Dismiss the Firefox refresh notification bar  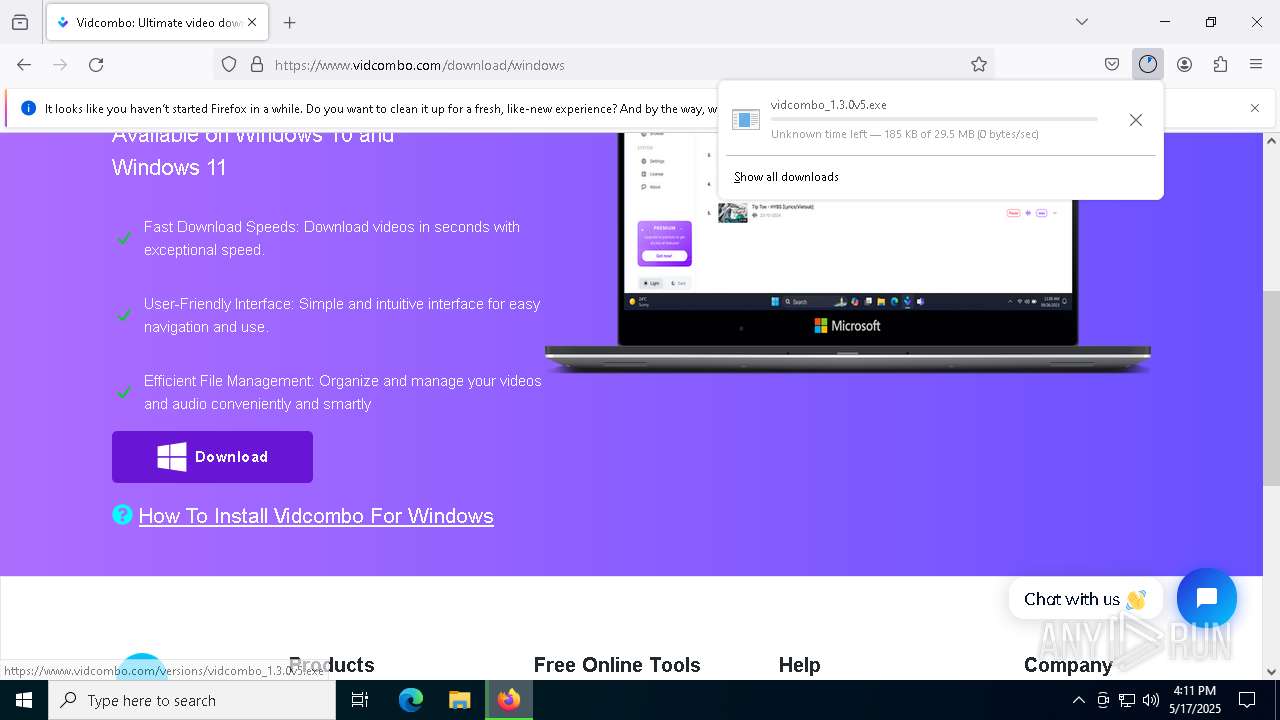click(x=1255, y=108)
